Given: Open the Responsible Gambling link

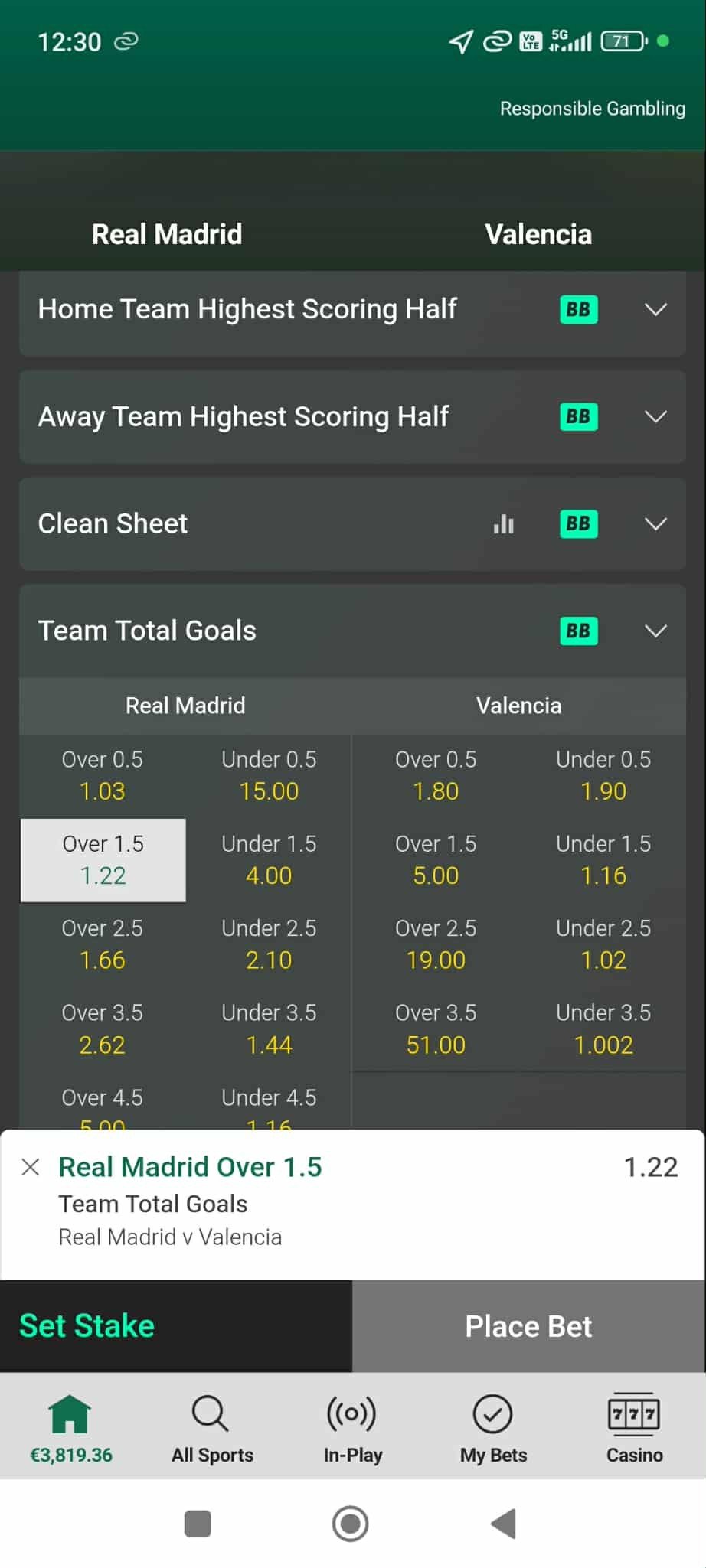Looking at the screenshot, I should [592, 109].
